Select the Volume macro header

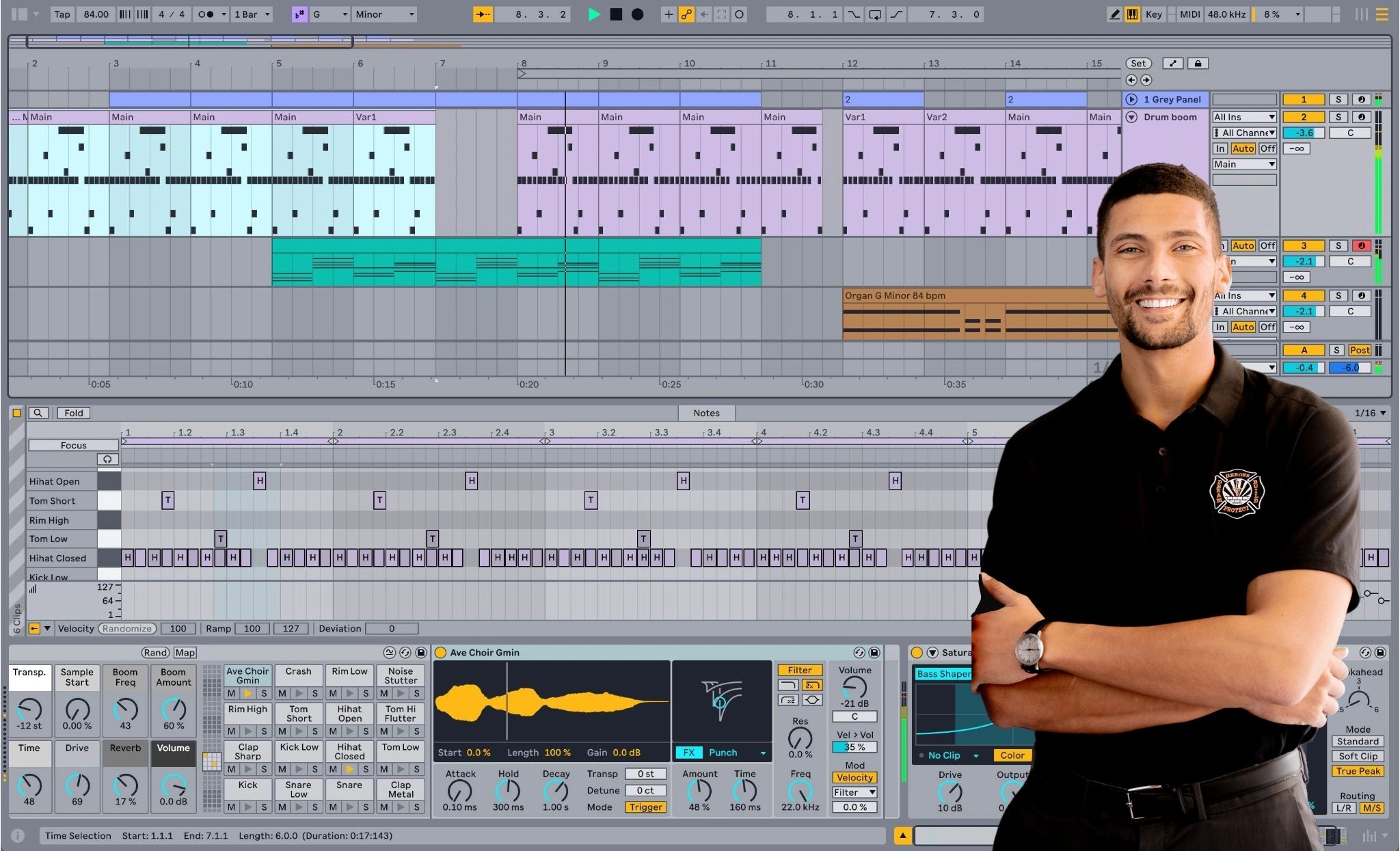[x=173, y=748]
